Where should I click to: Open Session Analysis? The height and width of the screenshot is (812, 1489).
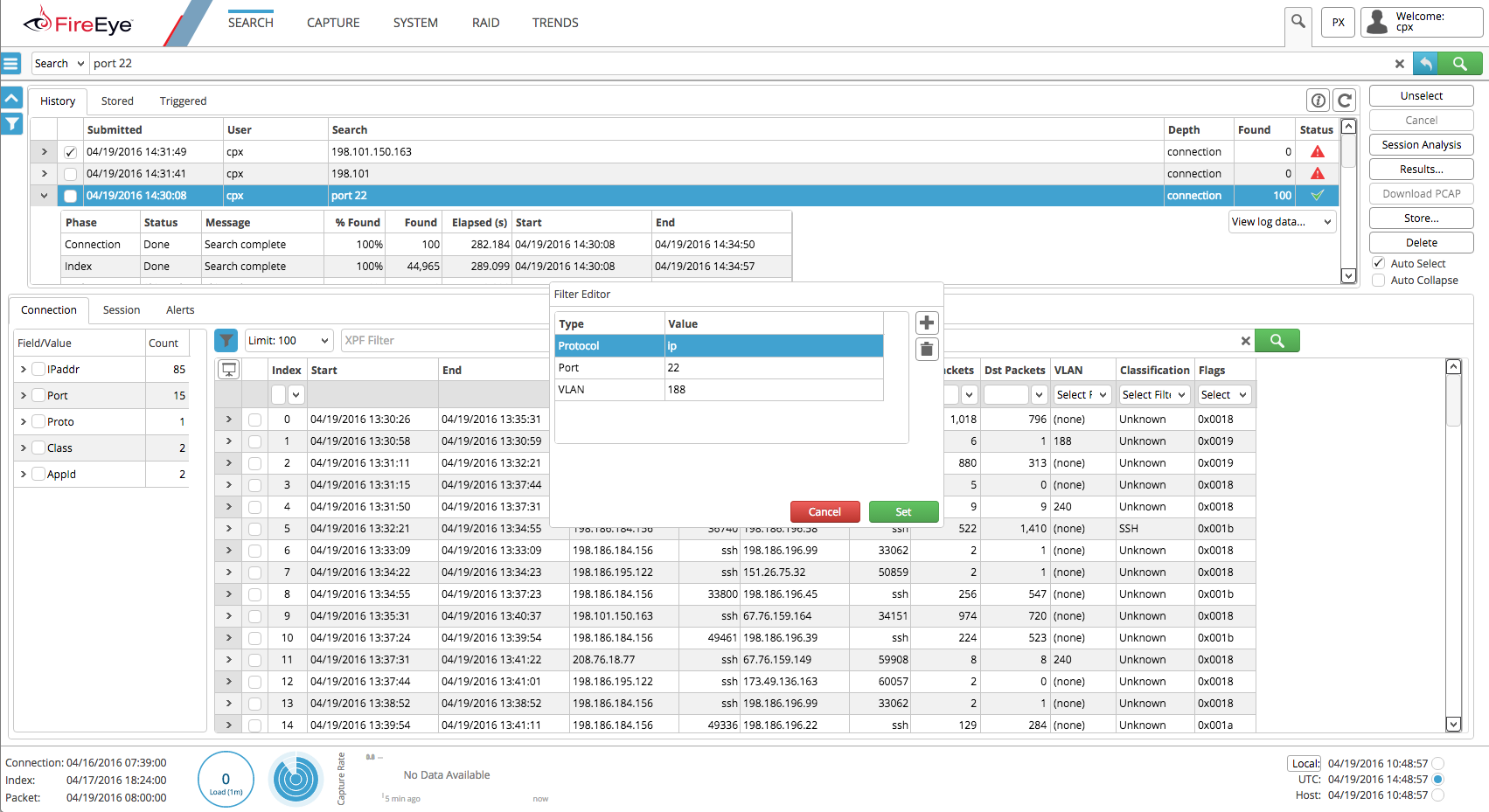(x=1422, y=145)
